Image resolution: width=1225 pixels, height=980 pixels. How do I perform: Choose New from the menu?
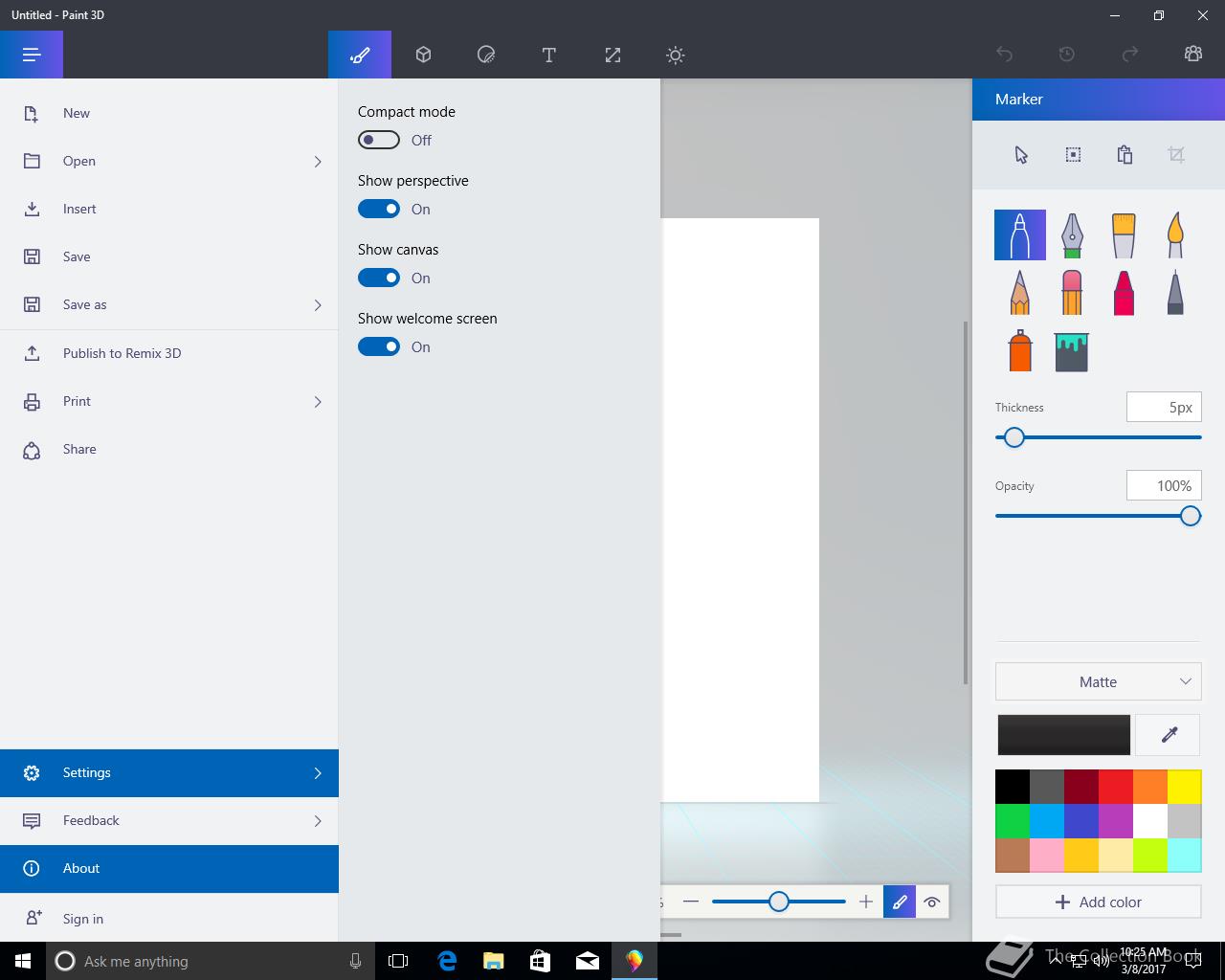point(169,113)
